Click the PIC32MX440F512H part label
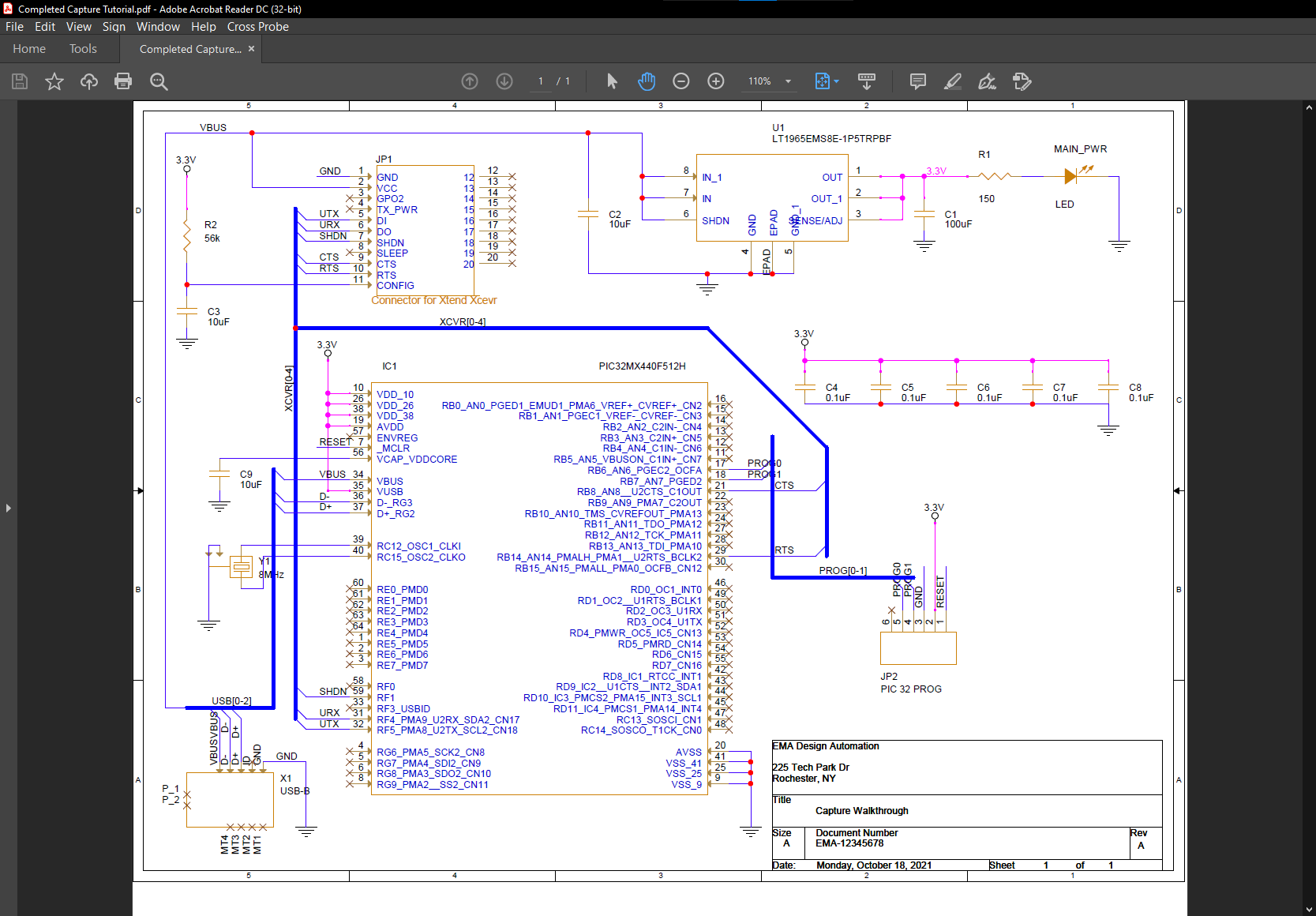Viewport: 1316px width, 916px height. pos(642,366)
